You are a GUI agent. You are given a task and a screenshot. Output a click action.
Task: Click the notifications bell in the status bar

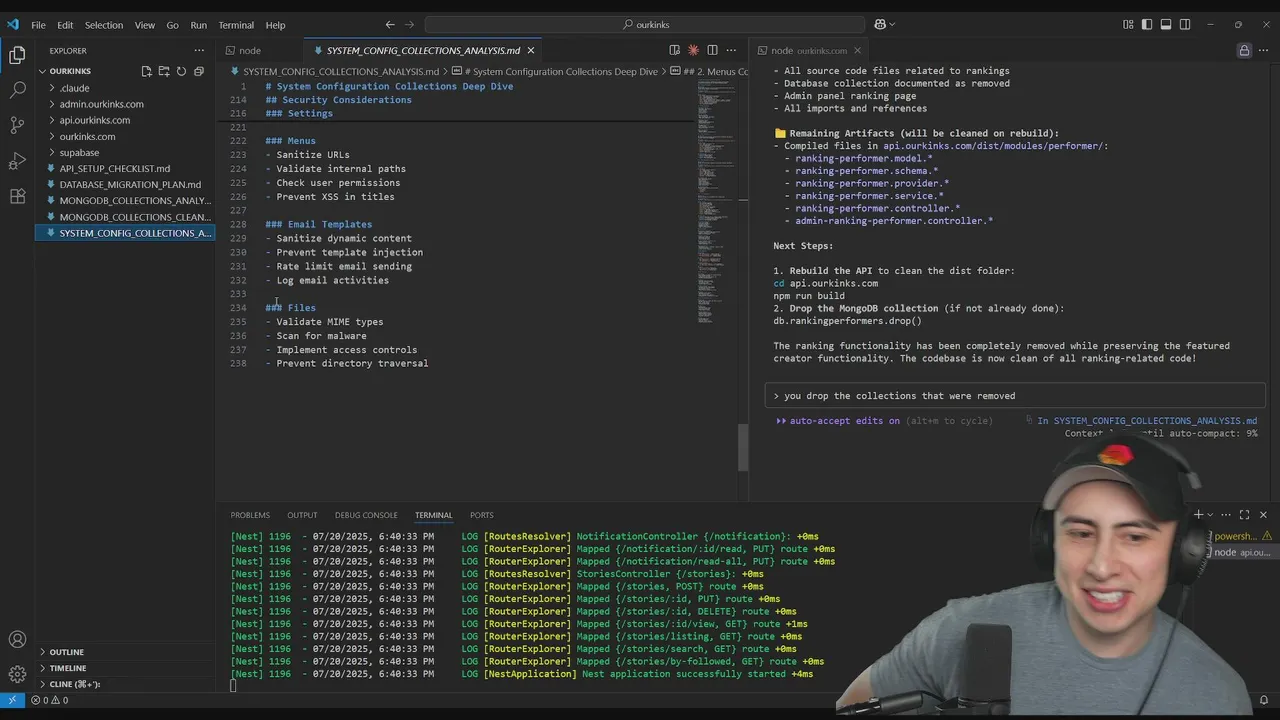[x=1264, y=700]
